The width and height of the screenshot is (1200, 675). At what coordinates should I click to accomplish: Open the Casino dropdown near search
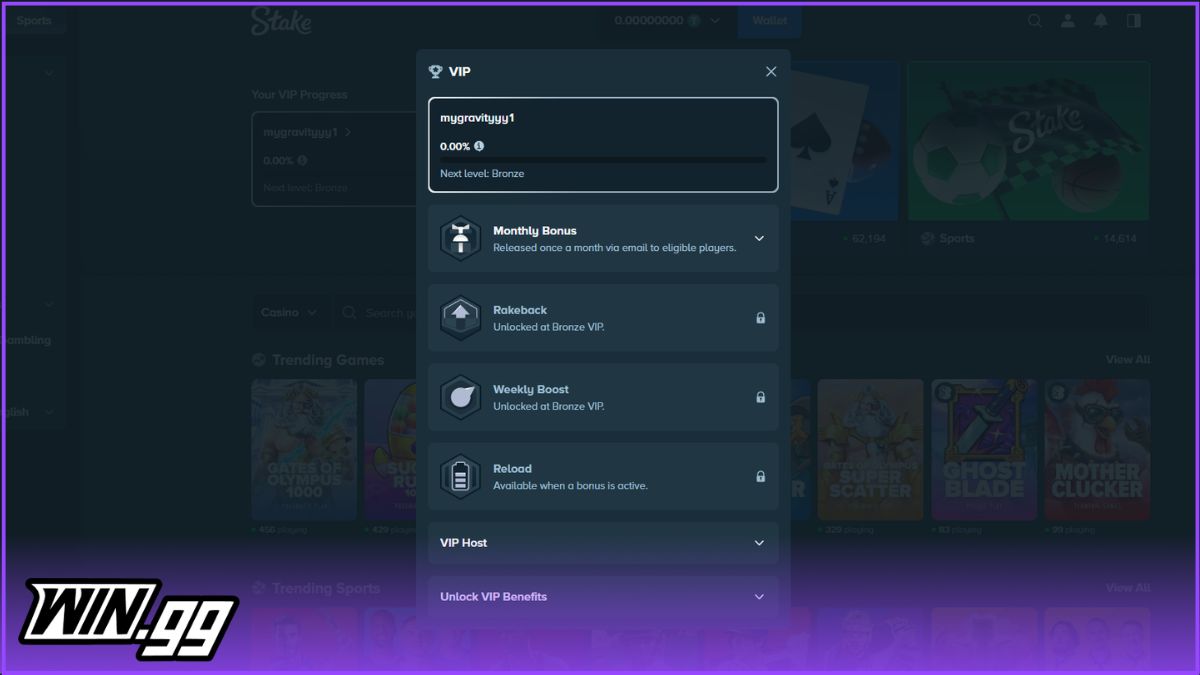click(288, 312)
